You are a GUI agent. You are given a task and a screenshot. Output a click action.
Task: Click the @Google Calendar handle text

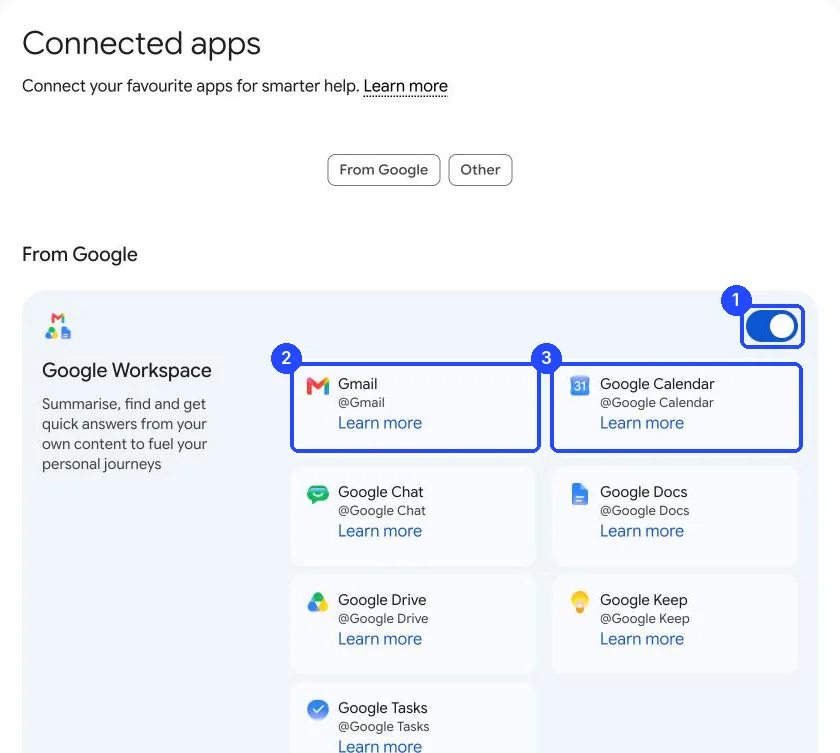click(657, 403)
